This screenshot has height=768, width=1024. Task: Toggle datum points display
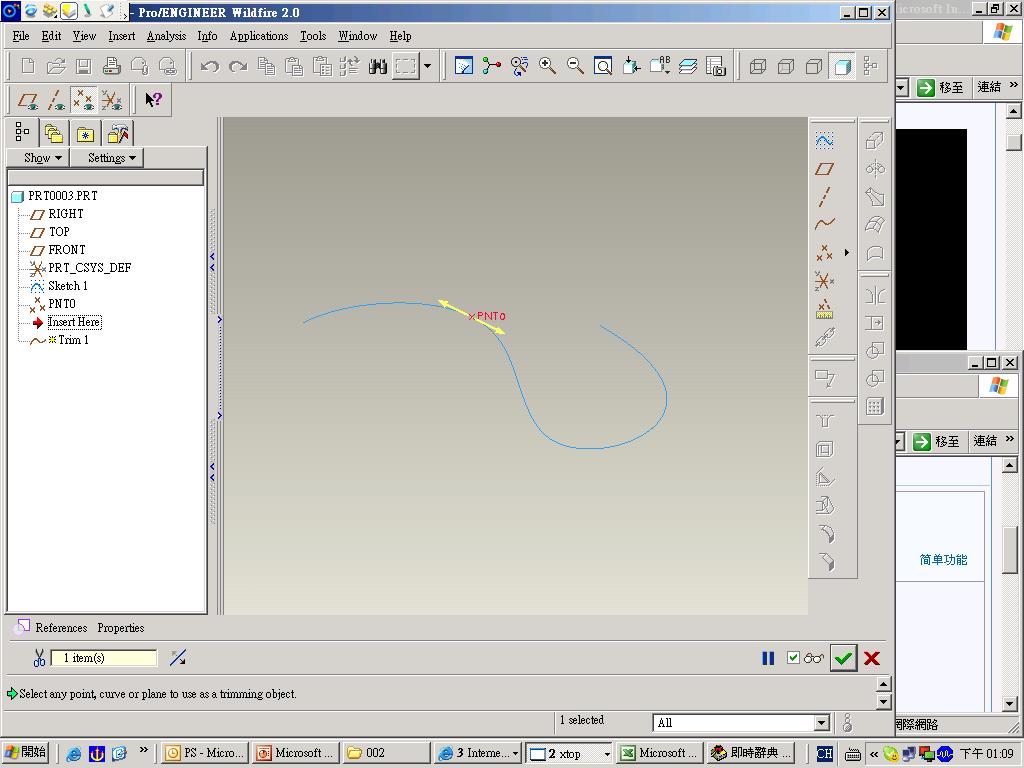(84, 100)
